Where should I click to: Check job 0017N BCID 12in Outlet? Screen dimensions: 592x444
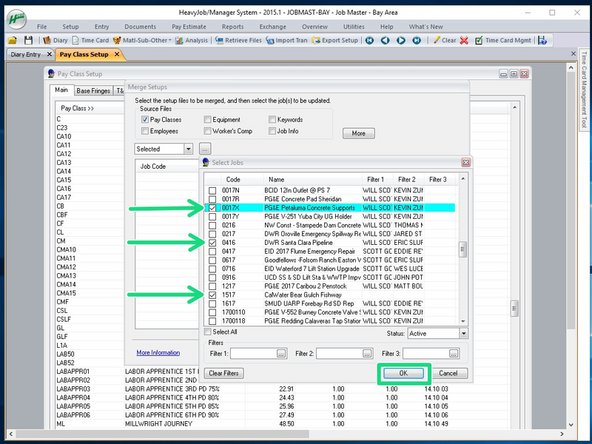[x=213, y=190]
